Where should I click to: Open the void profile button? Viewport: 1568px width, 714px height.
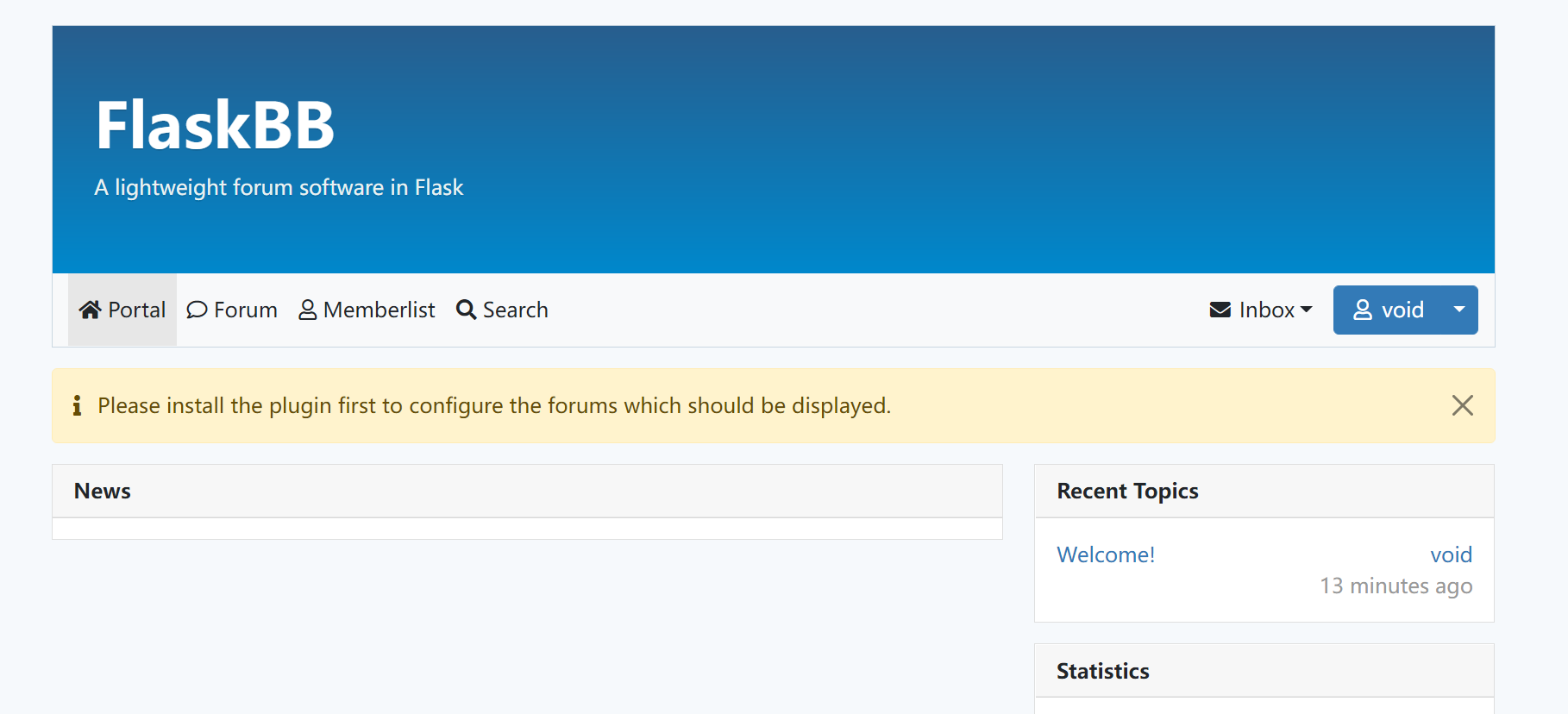(1388, 310)
